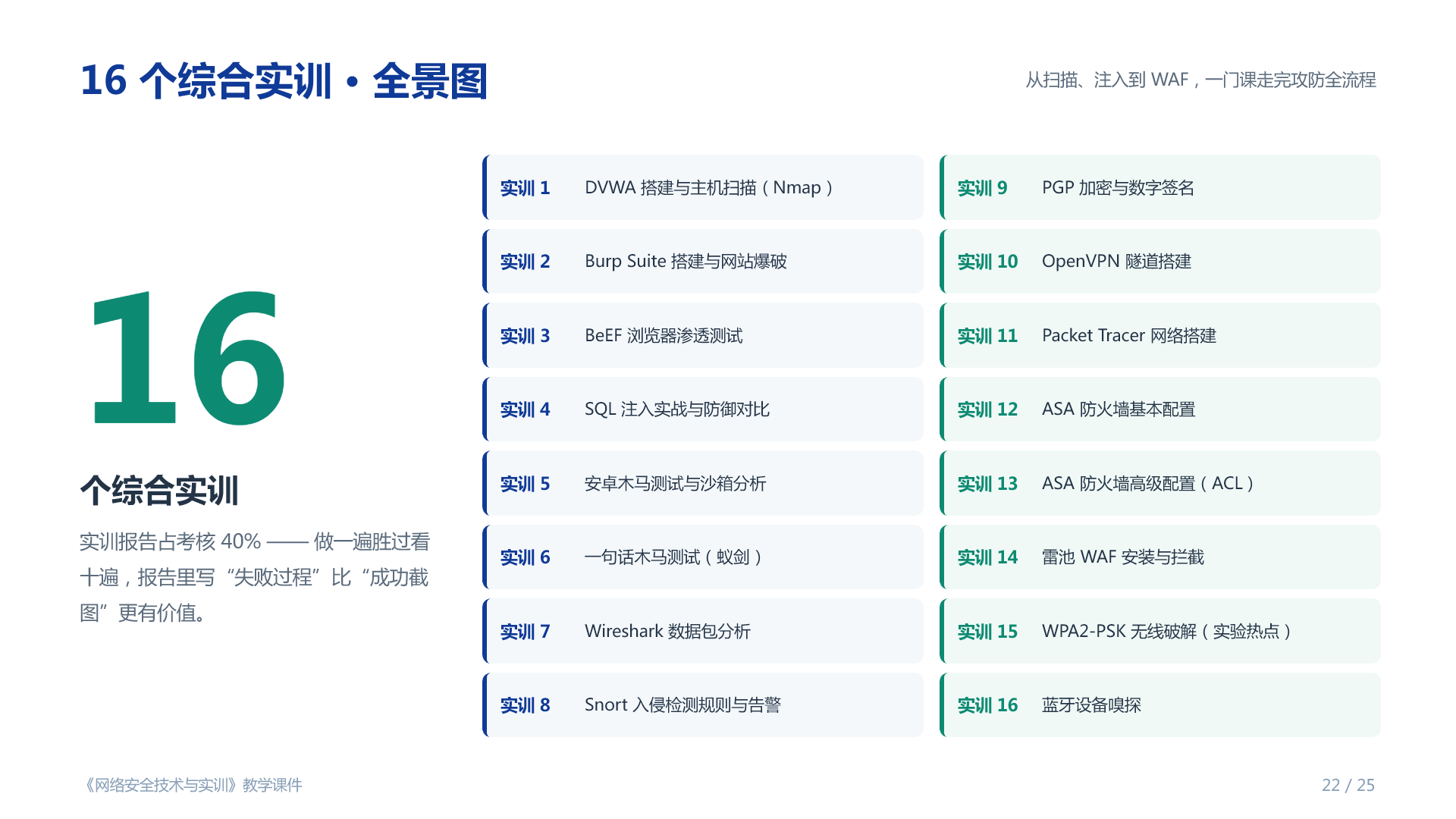The height and width of the screenshot is (819, 1456).
Task: Click the title '16 个综合实训 · 全景图'
Action: pos(284,81)
